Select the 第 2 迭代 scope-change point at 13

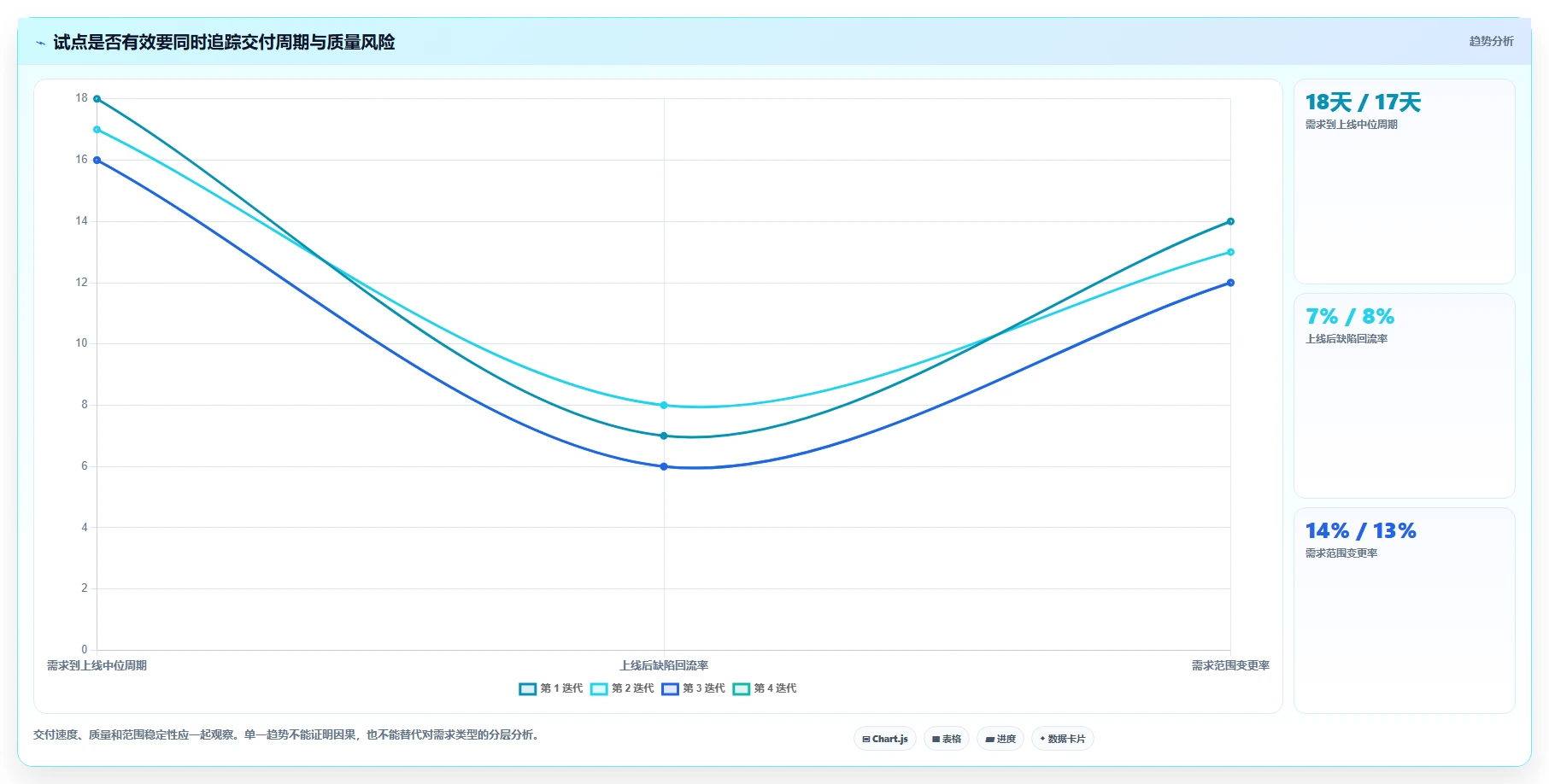point(1230,252)
